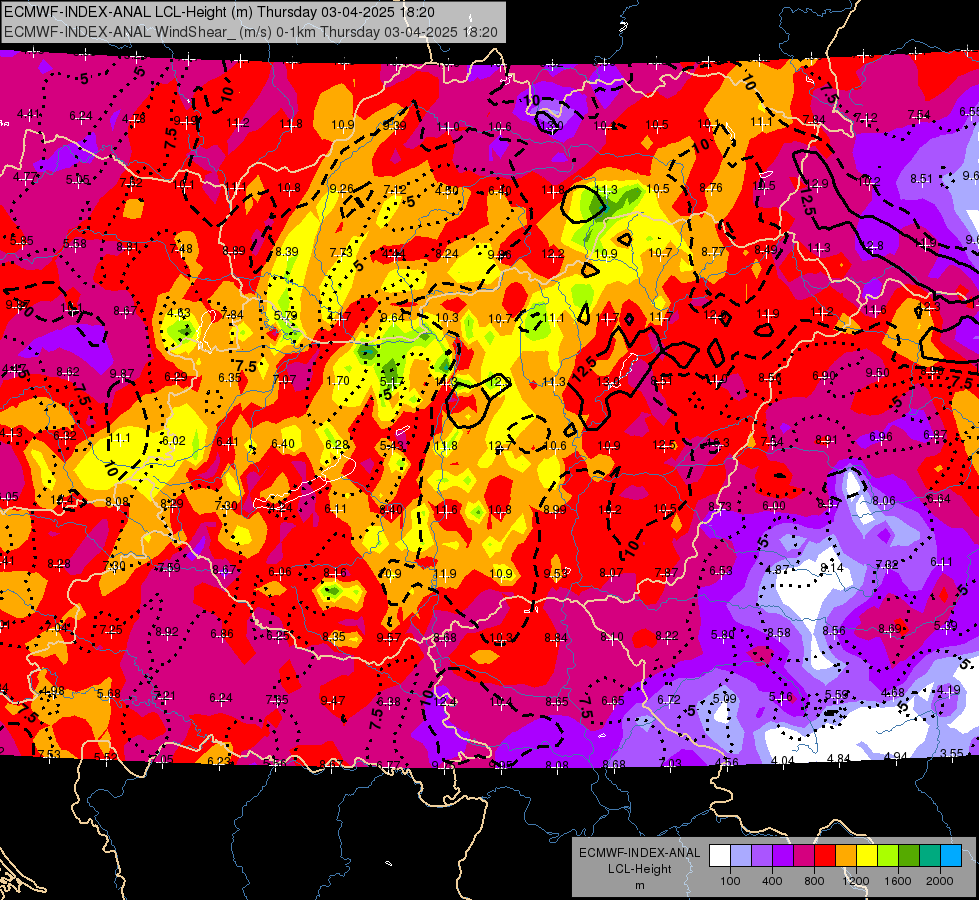Image resolution: width=979 pixels, height=900 pixels.
Task: Click the grid point value 5.16
Action: [x=780, y=696]
